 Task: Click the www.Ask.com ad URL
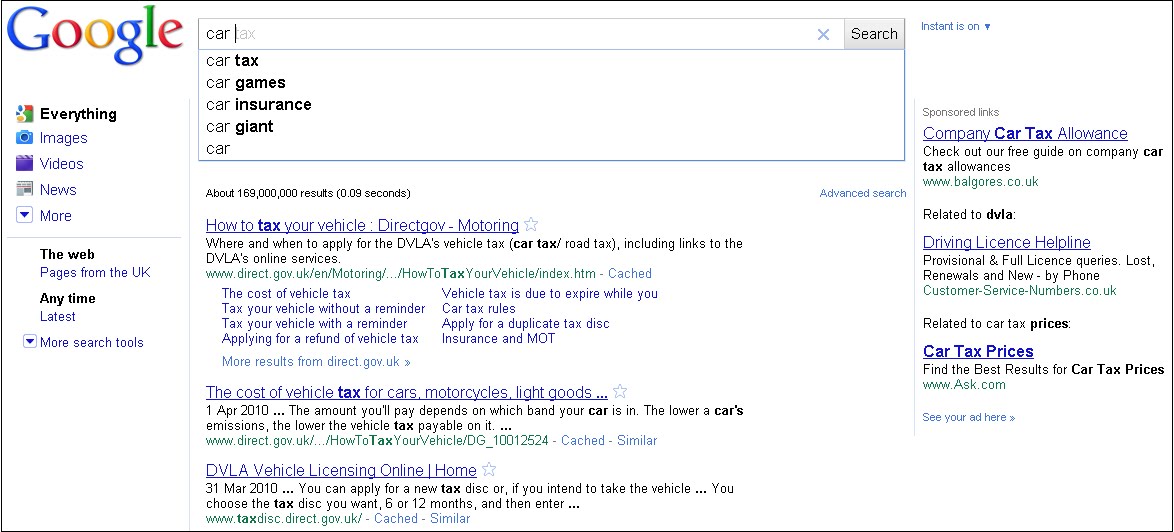coord(964,385)
